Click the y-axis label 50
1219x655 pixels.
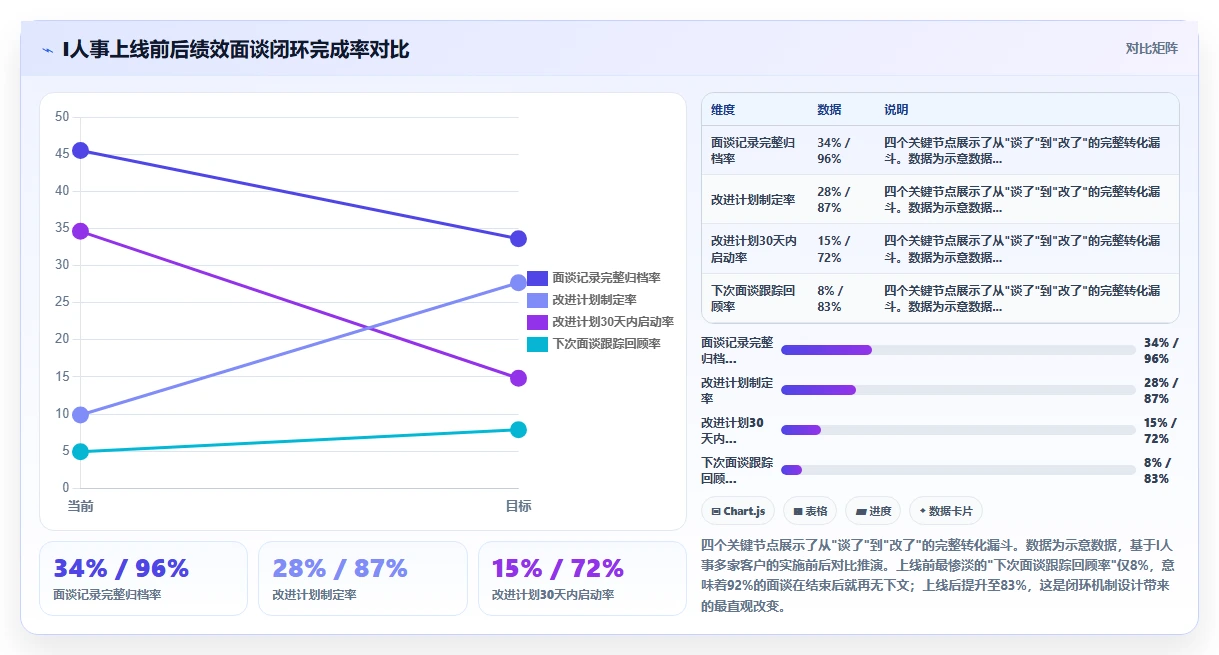coord(62,117)
